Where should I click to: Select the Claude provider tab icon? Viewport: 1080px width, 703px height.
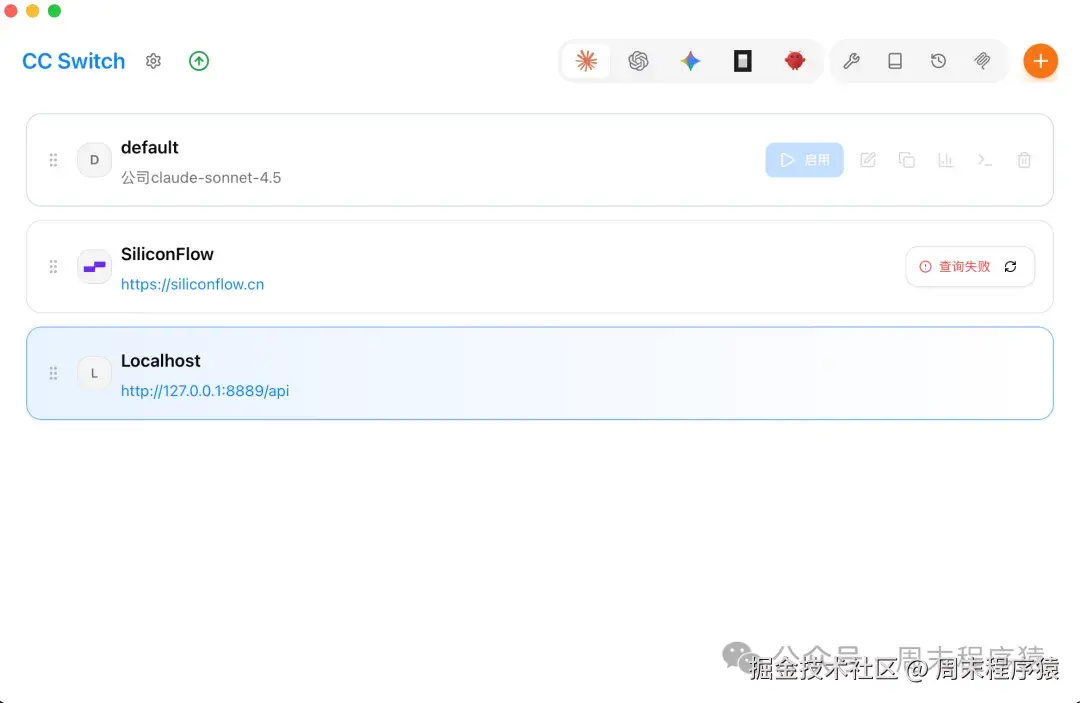point(587,61)
